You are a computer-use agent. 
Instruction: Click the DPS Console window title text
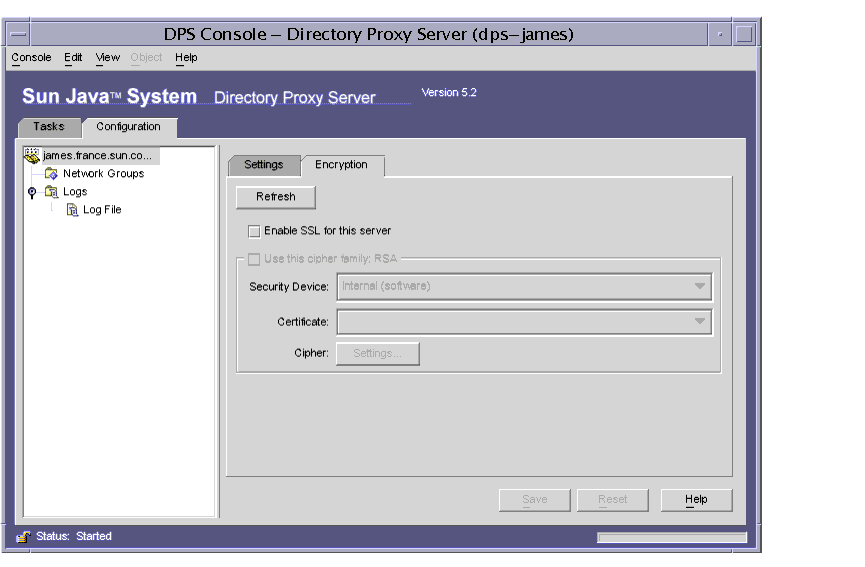click(x=369, y=34)
